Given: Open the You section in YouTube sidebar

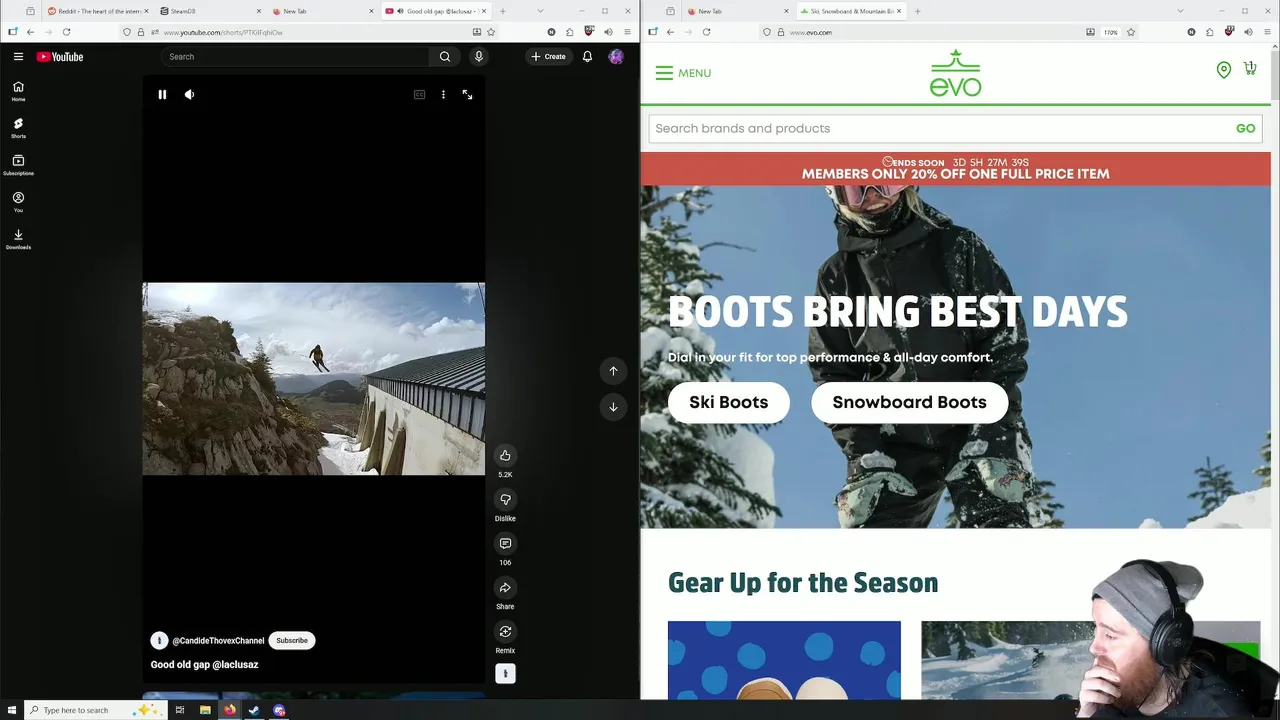Looking at the screenshot, I should tap(18, 202).
